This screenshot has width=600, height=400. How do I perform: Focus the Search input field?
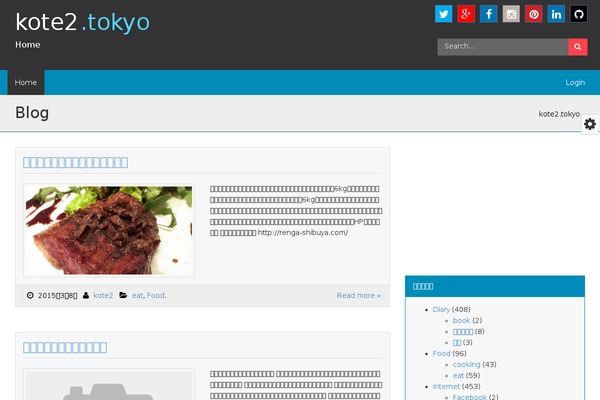coord(502,47)
